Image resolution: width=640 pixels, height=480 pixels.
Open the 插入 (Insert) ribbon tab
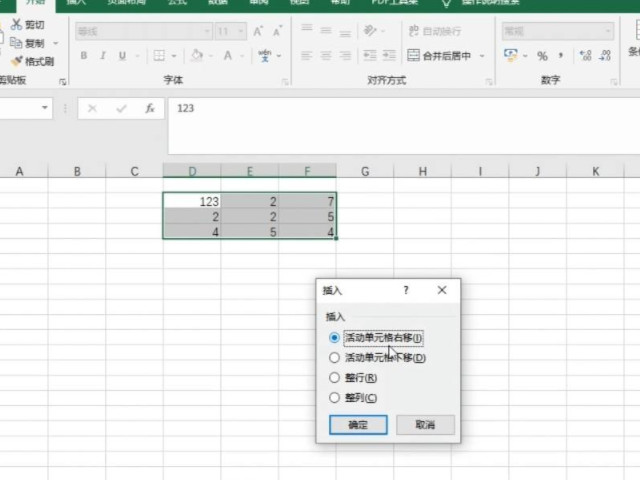point(76,4)
